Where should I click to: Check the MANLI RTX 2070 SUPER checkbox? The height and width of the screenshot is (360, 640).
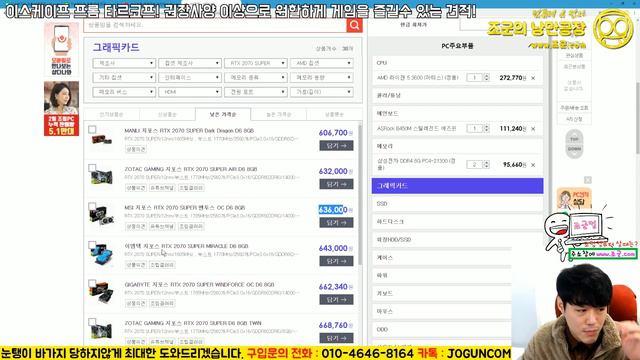click(x=92, y=130)
